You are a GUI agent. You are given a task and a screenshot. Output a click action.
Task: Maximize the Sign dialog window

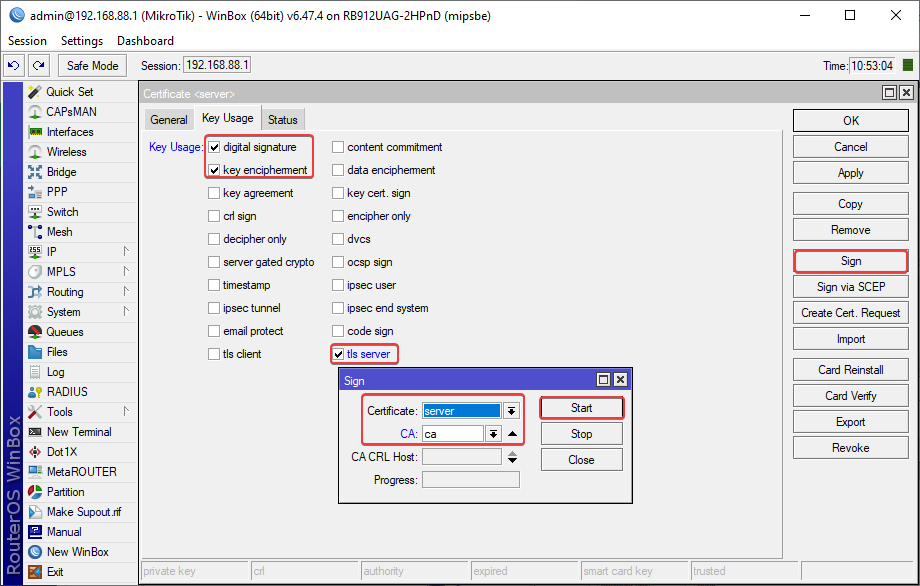[x=603, y=380]
